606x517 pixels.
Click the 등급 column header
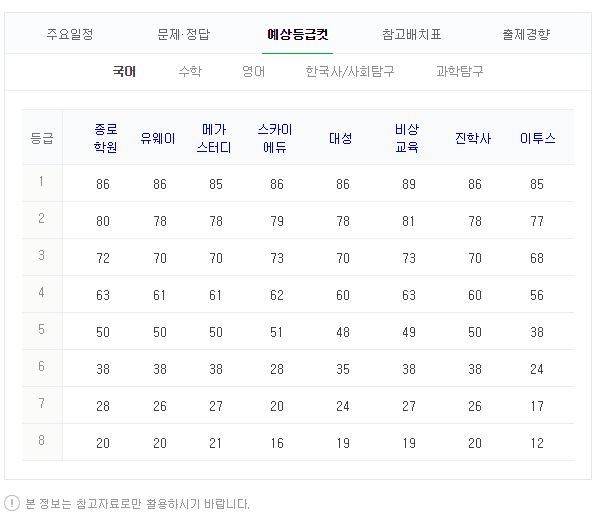pyautogui.click(x=42, y=138)
